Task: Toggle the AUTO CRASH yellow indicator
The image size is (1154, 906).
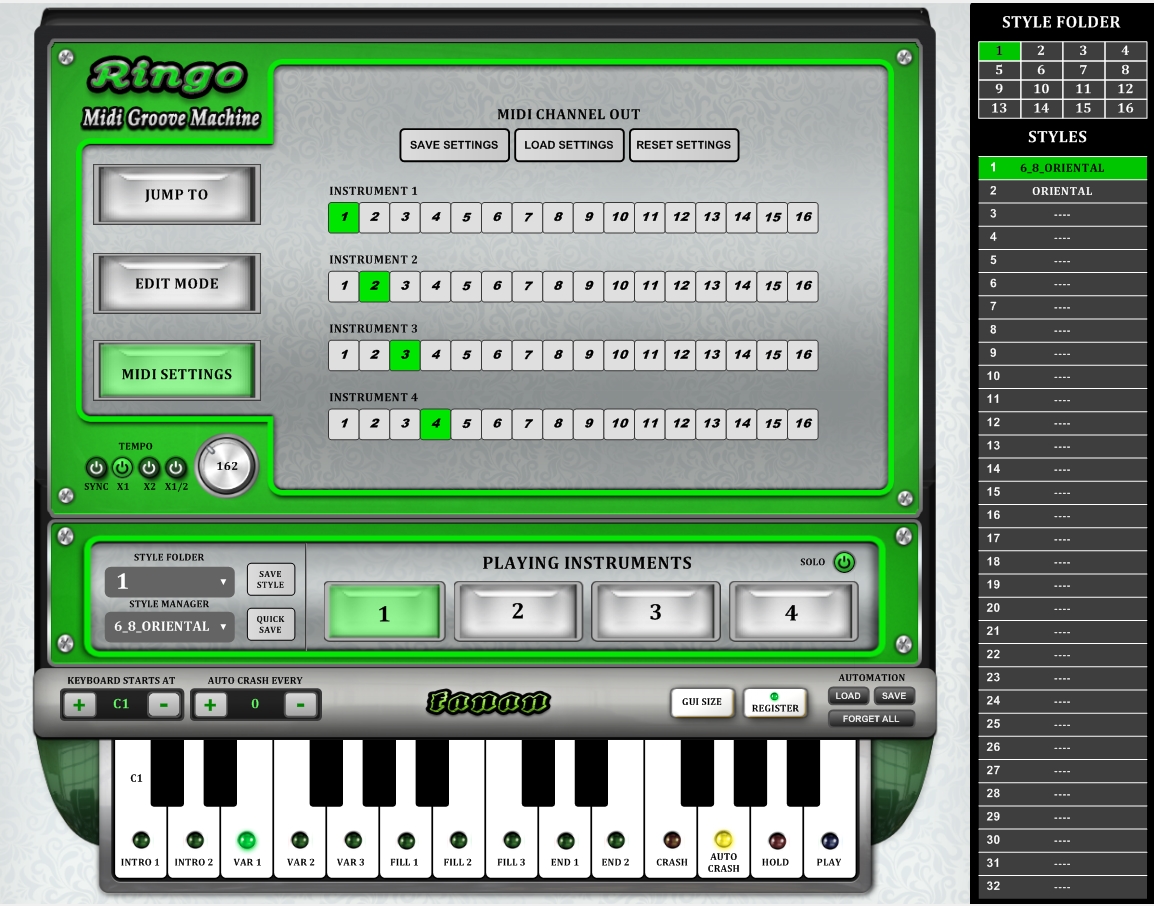Action: coord(723,840)
